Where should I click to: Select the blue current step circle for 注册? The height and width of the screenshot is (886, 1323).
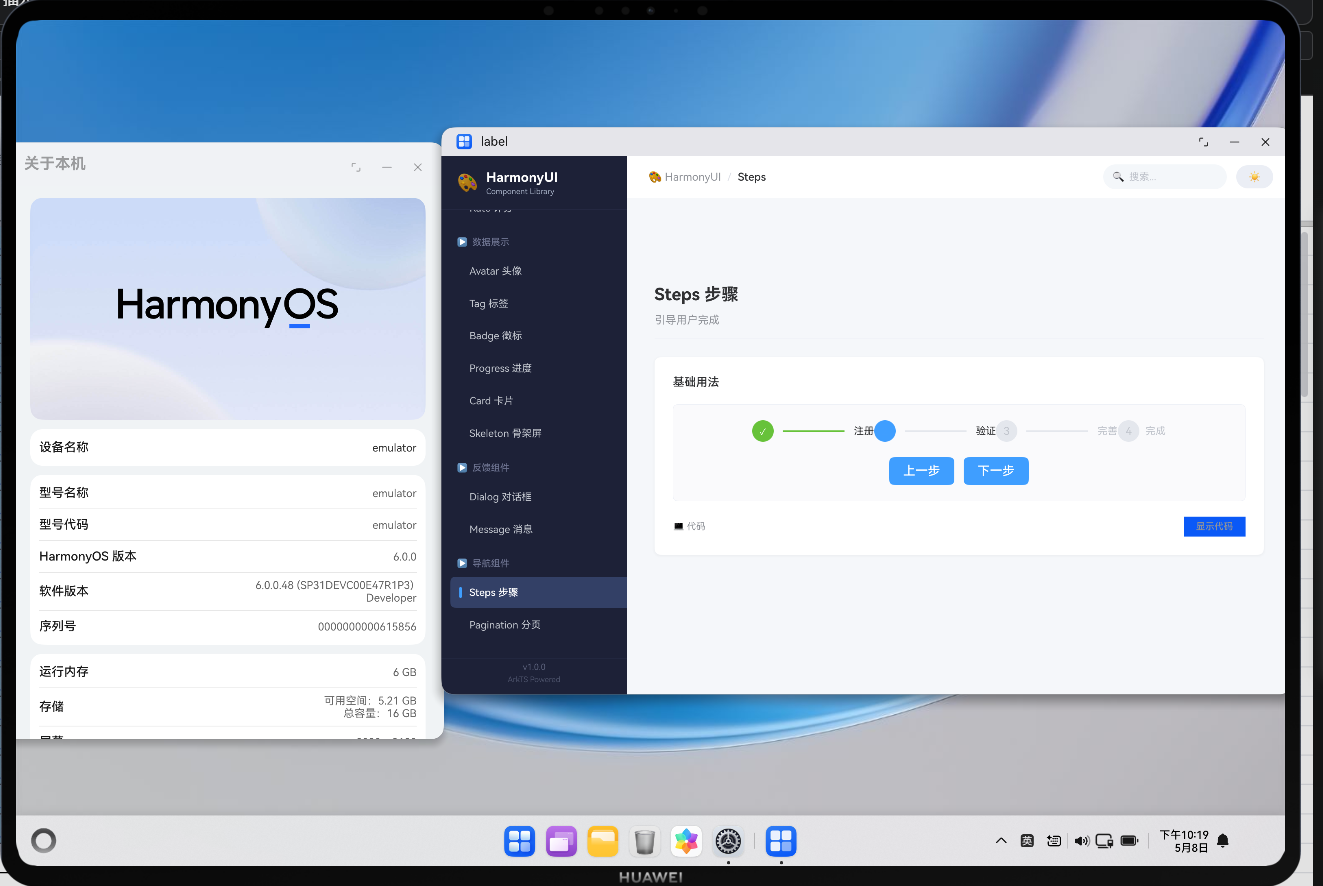[x=885, y=431]
